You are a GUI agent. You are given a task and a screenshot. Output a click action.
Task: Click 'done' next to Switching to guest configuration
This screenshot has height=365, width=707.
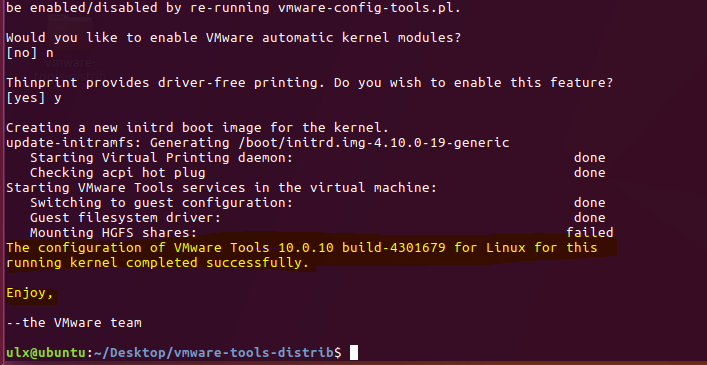pos(590,203)
